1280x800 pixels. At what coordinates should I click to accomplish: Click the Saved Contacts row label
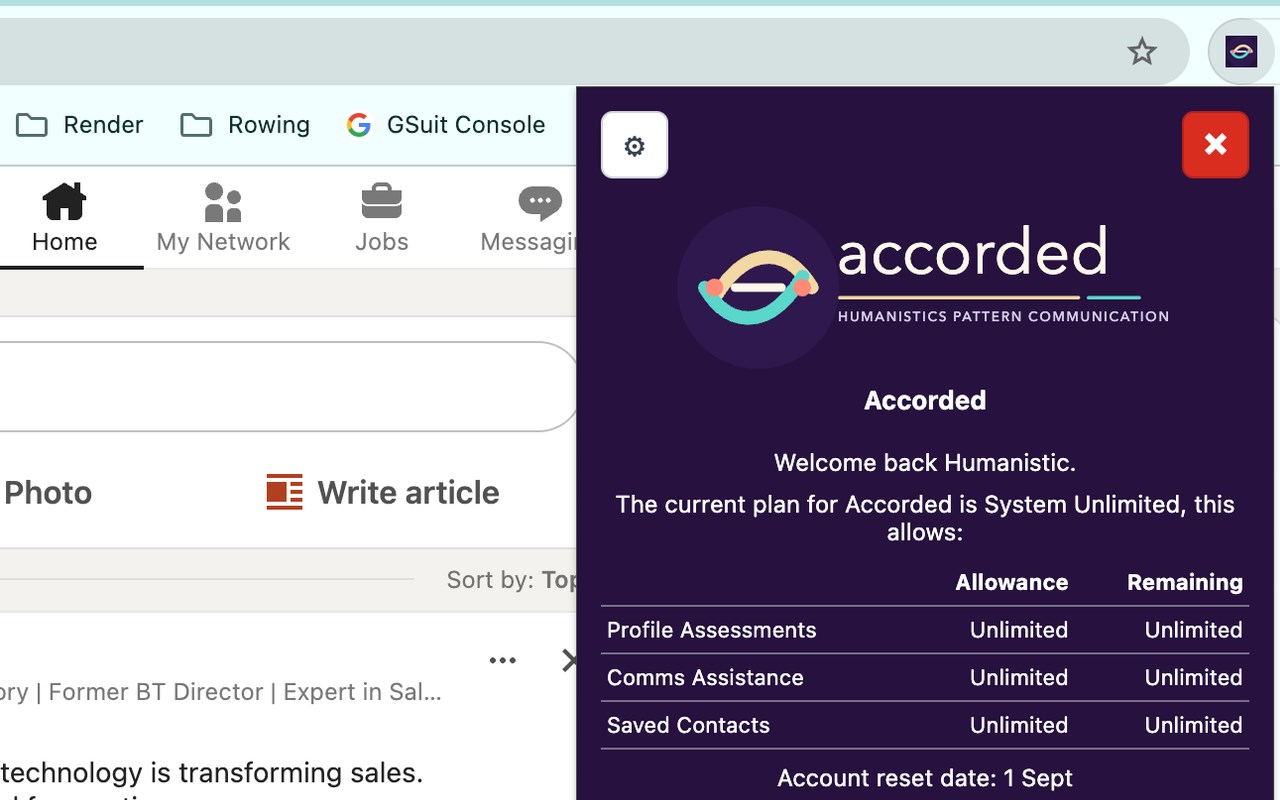pyautogui.click(x=688, y=725)
